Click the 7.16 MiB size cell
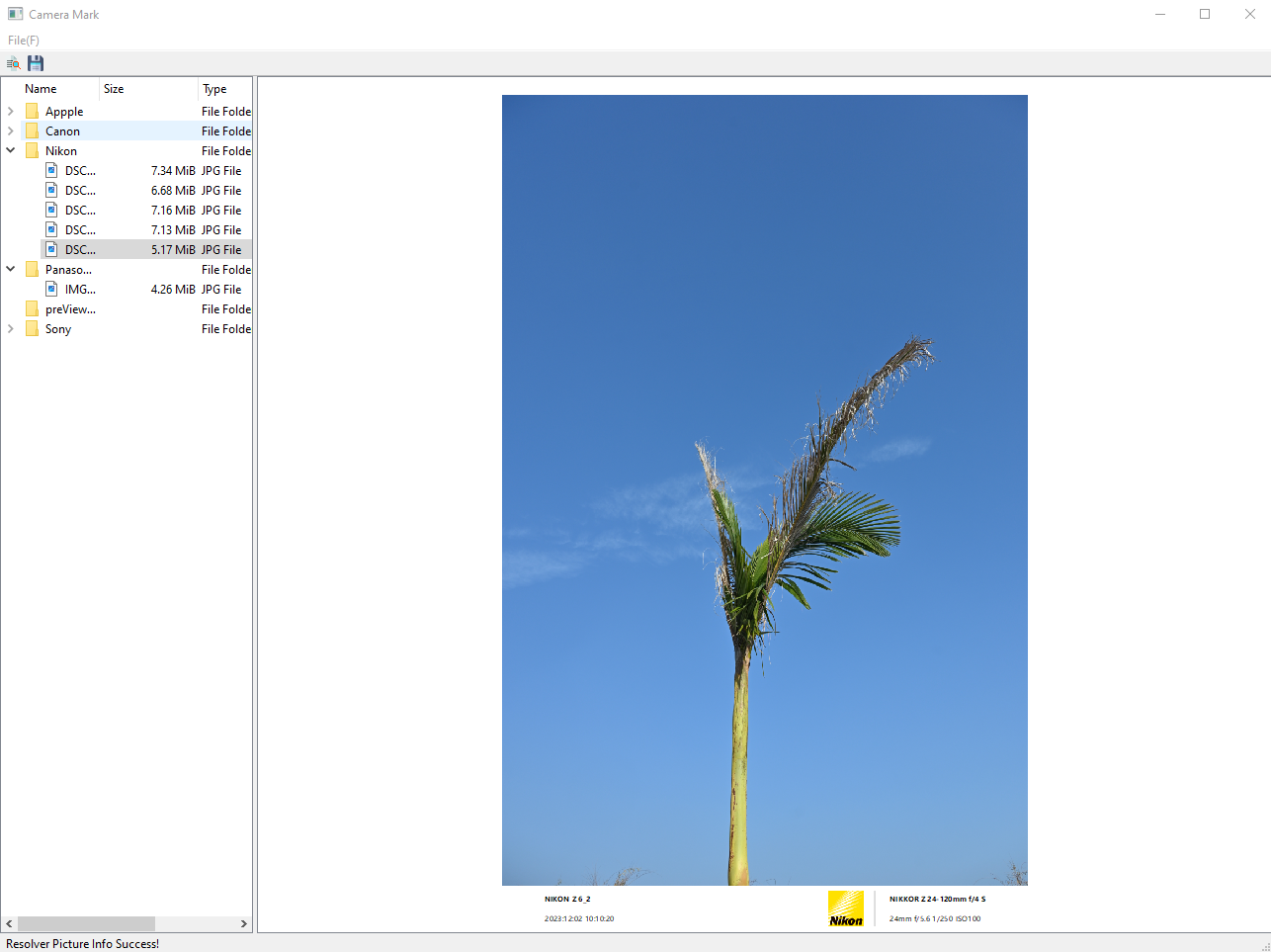This screenshot has width=1271, height=952. pos(173,211)
